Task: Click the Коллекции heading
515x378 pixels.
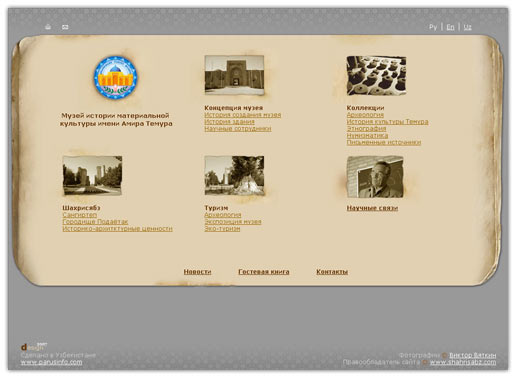Action: coord(365,108)
